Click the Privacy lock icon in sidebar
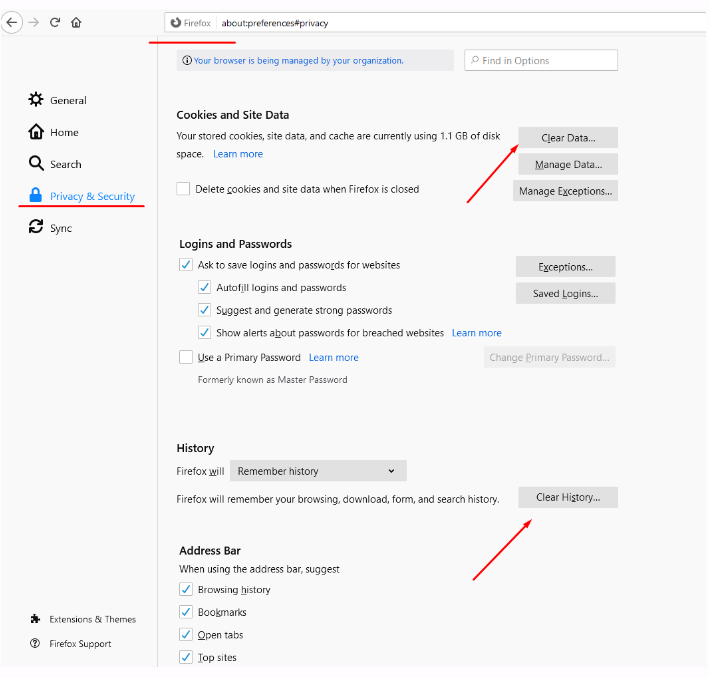This screenshot has height=678, width=709. pyautogui.click(x=35, y=195)
